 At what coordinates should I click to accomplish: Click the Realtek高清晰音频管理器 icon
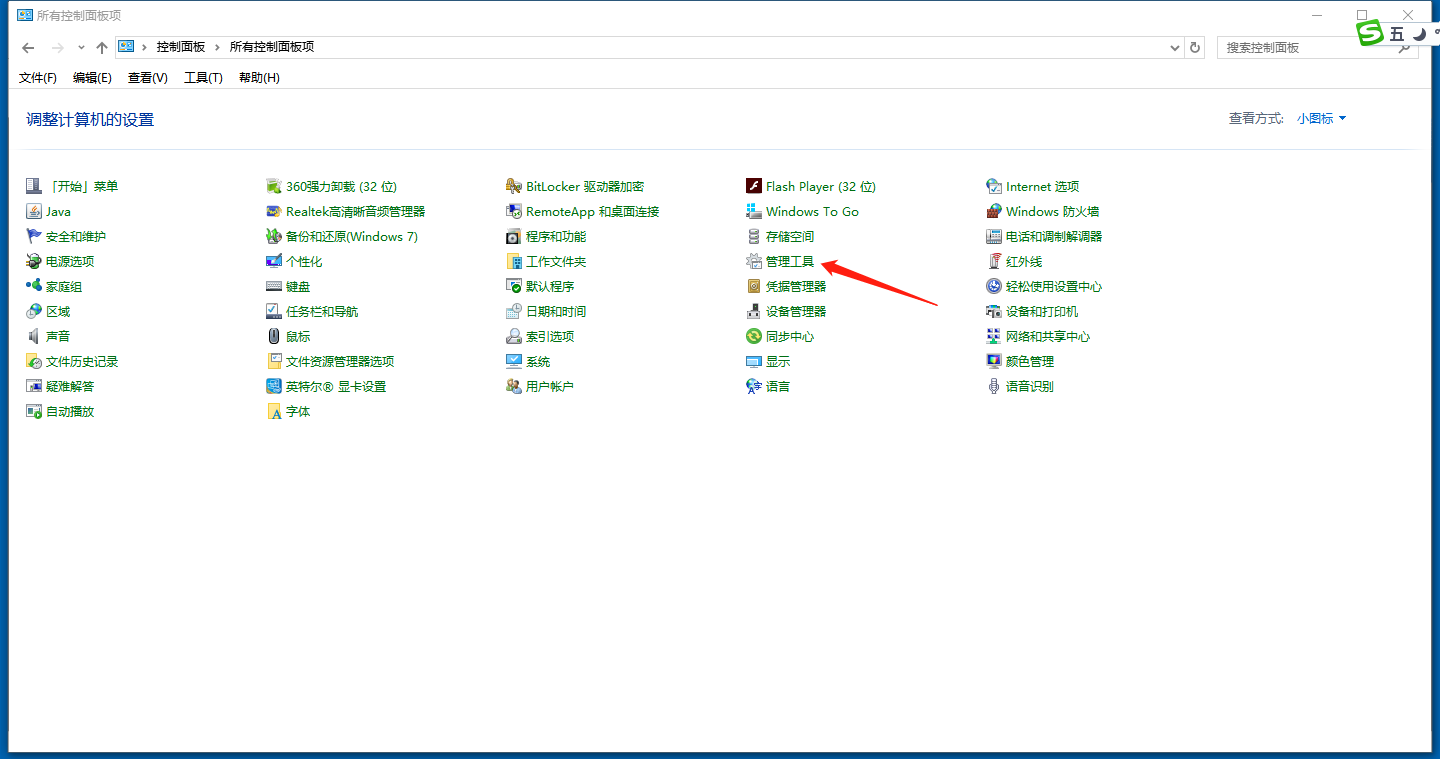coord(274,211)
